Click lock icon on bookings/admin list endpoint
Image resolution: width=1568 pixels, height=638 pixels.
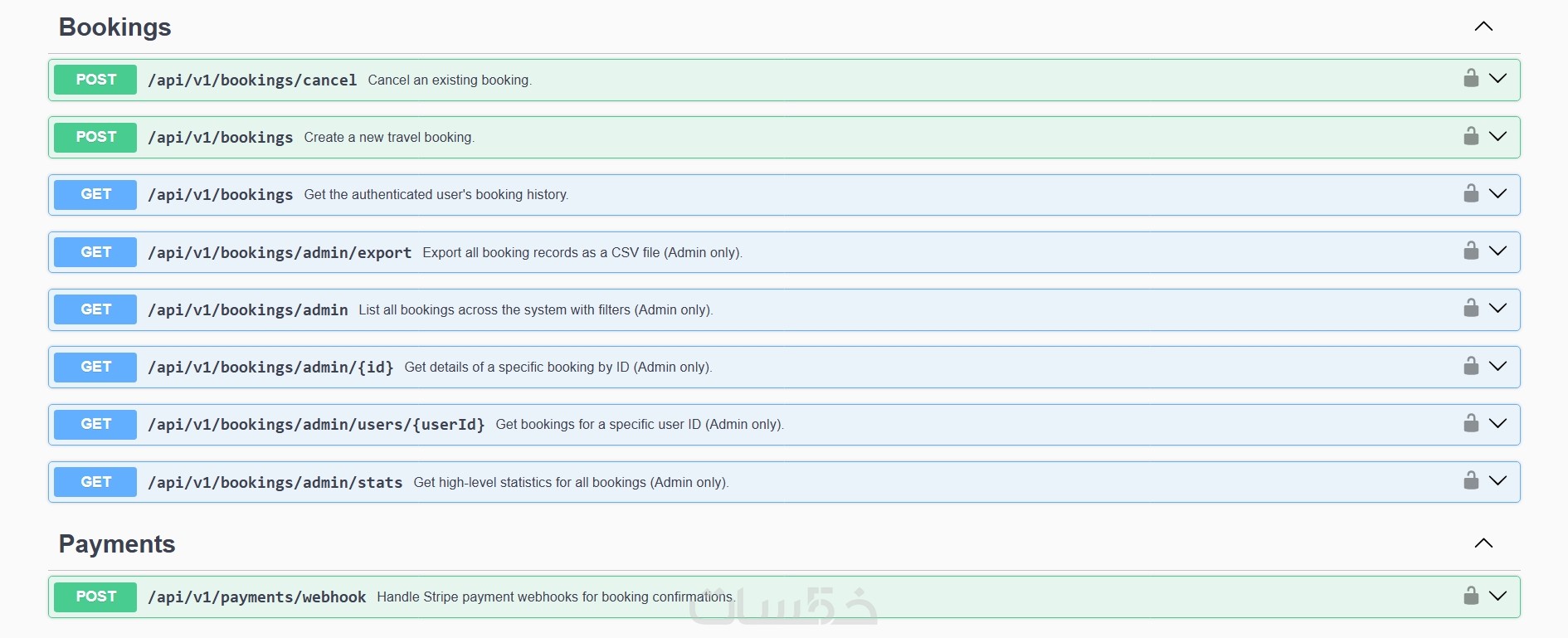(1471, 309)
